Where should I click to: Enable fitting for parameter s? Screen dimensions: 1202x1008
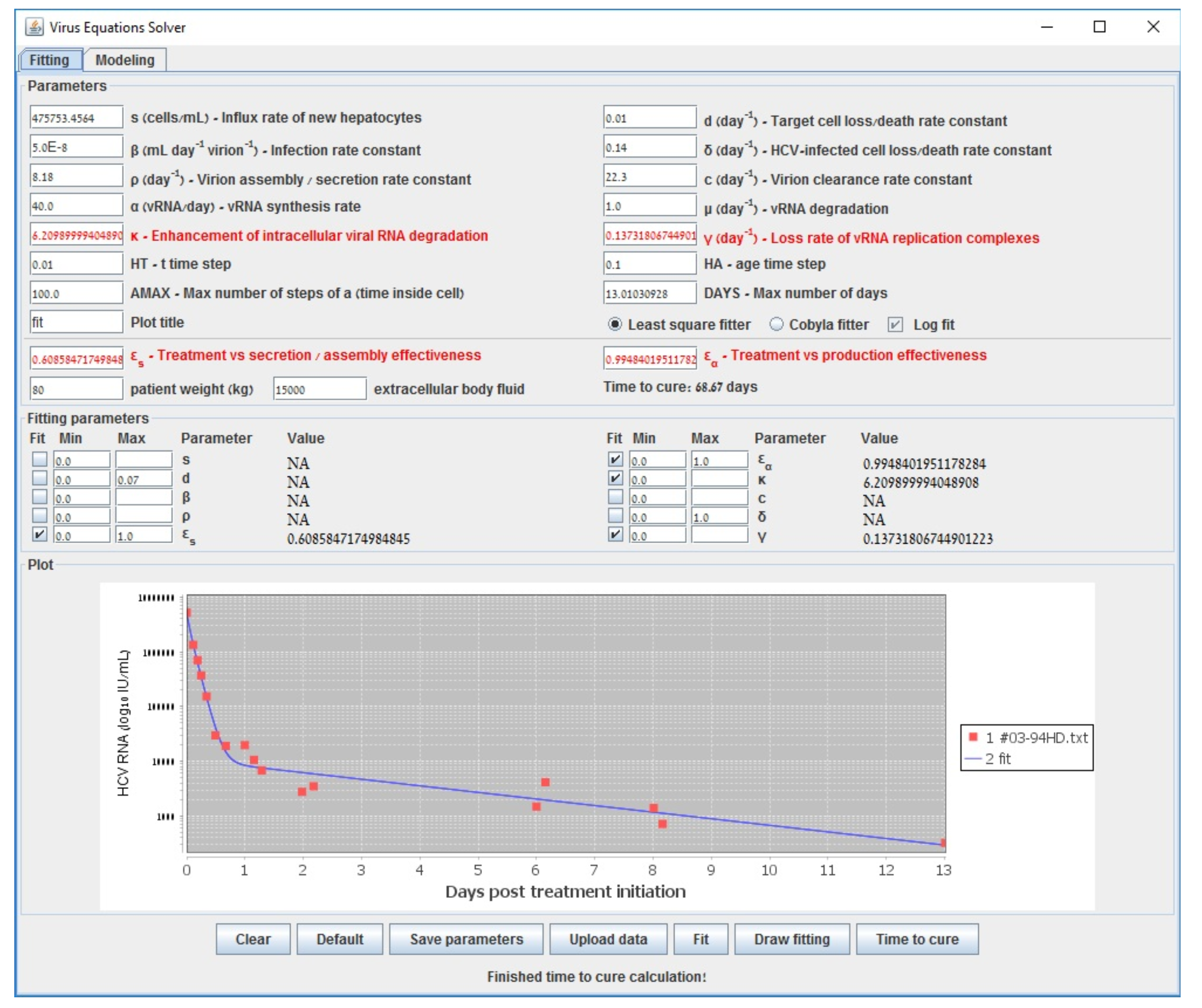pos(40,459)
